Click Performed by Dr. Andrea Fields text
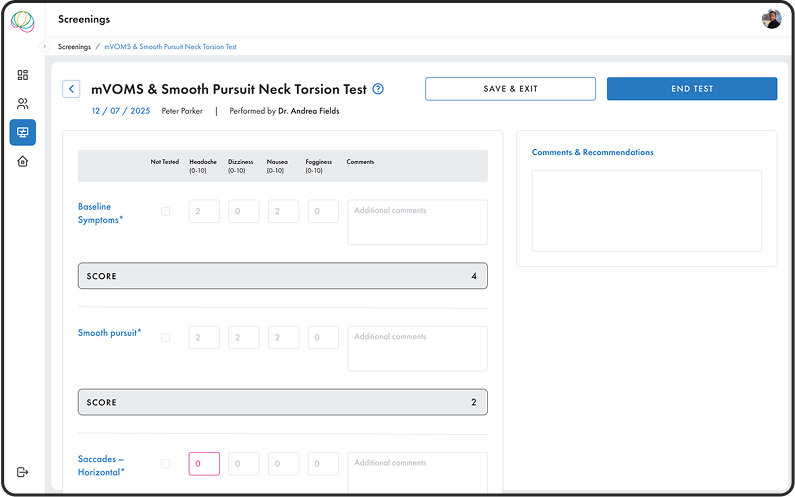Screen dimensions: 795x497 pos(284,111)
